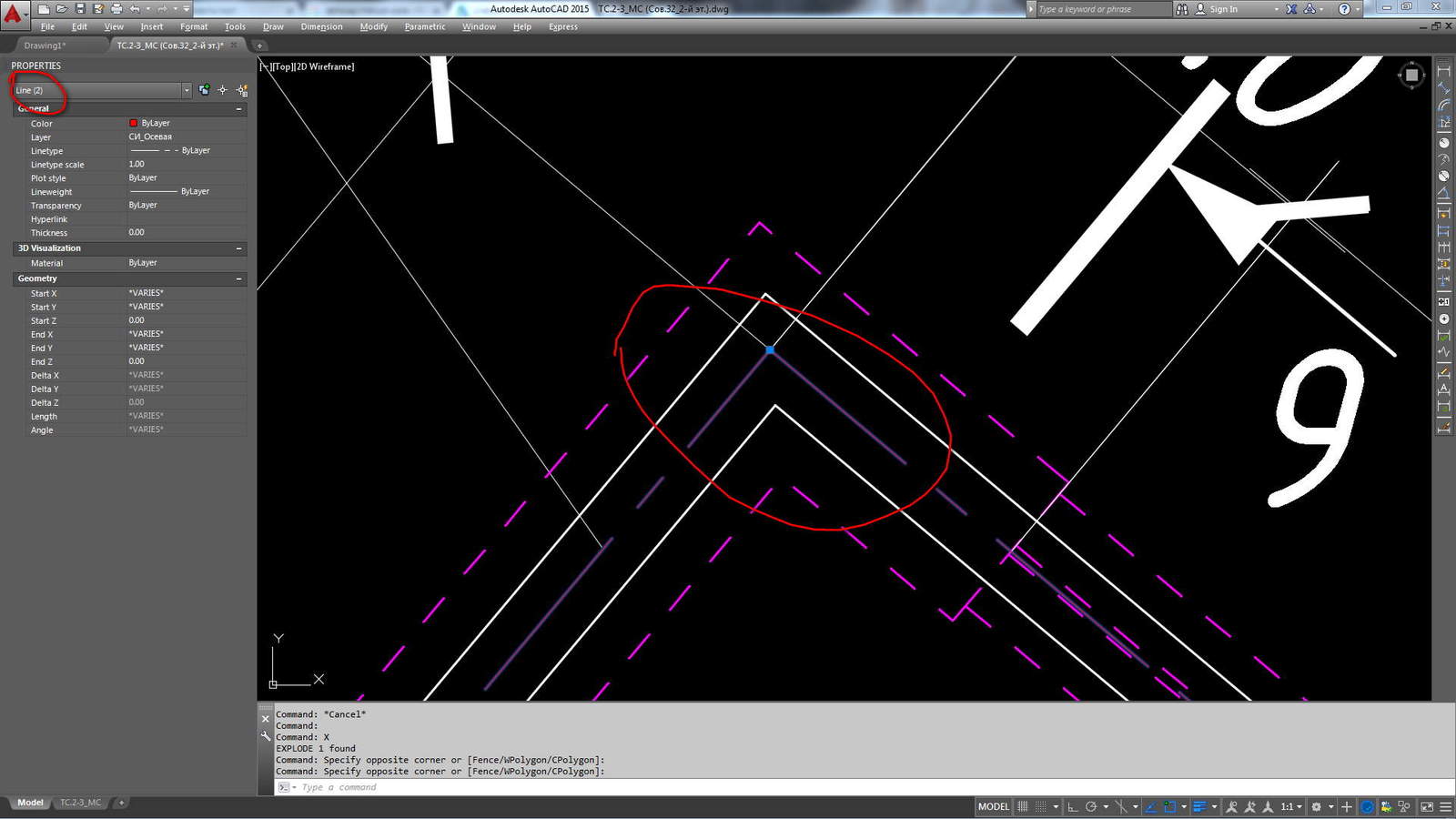Click the Save As icon in quick access
This screenshot has width=1456, height=819.
pos(97,9)
